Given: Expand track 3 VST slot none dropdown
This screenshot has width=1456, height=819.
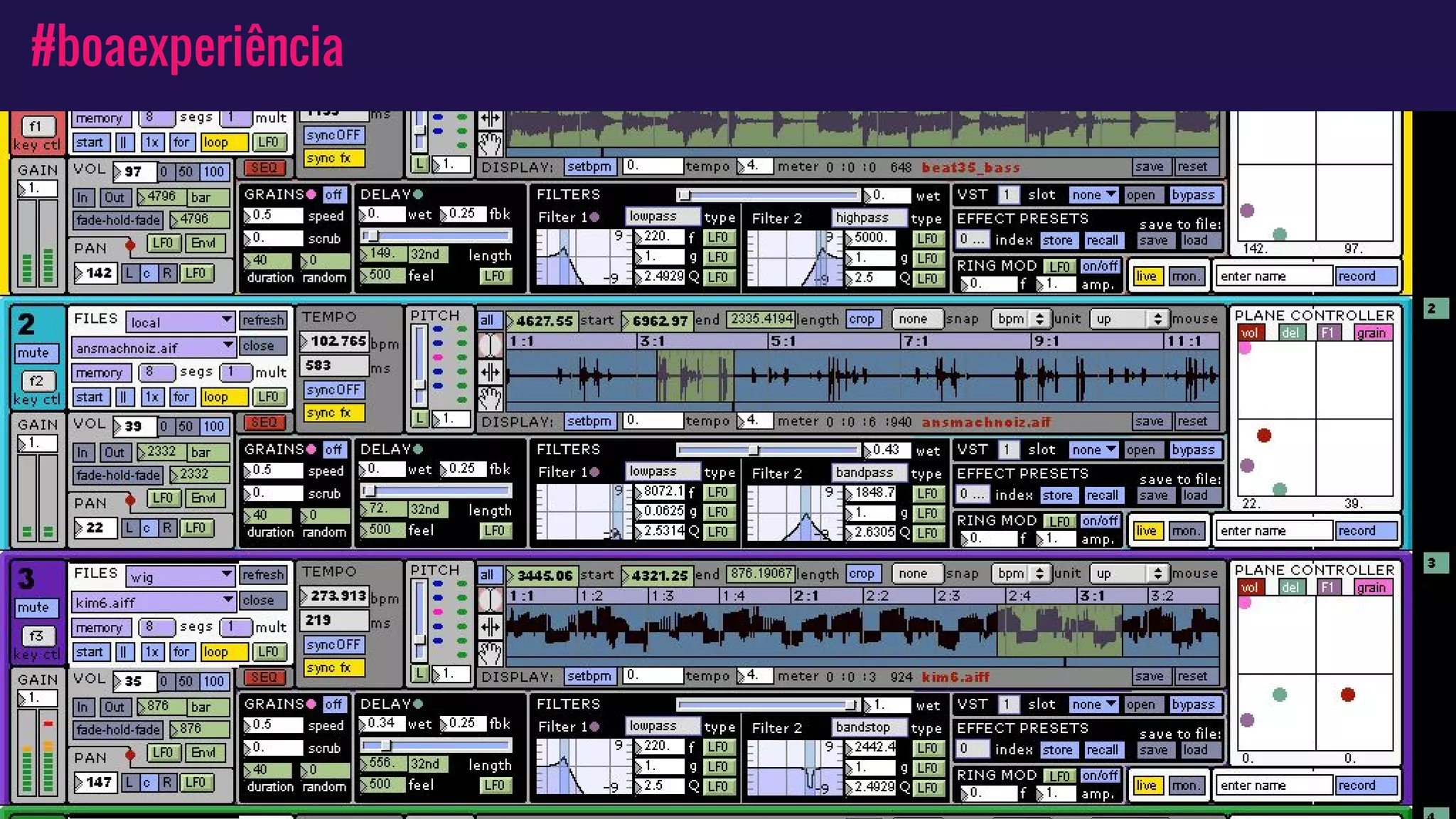Looking at the screenshot, I should point(1094,705).
